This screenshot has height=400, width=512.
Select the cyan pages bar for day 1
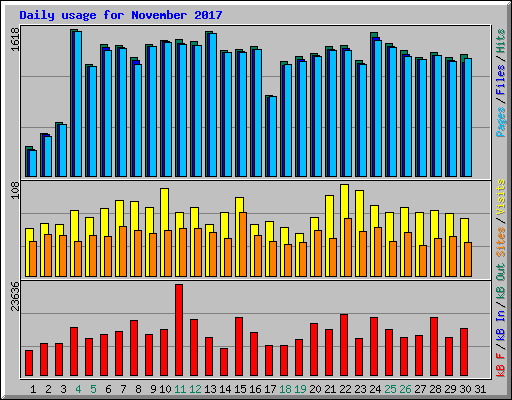pos(33,163)
